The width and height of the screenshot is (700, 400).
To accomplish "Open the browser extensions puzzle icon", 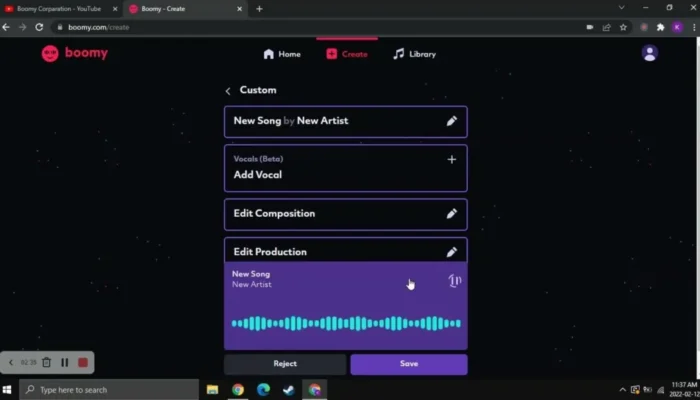I will click(660, 27).
